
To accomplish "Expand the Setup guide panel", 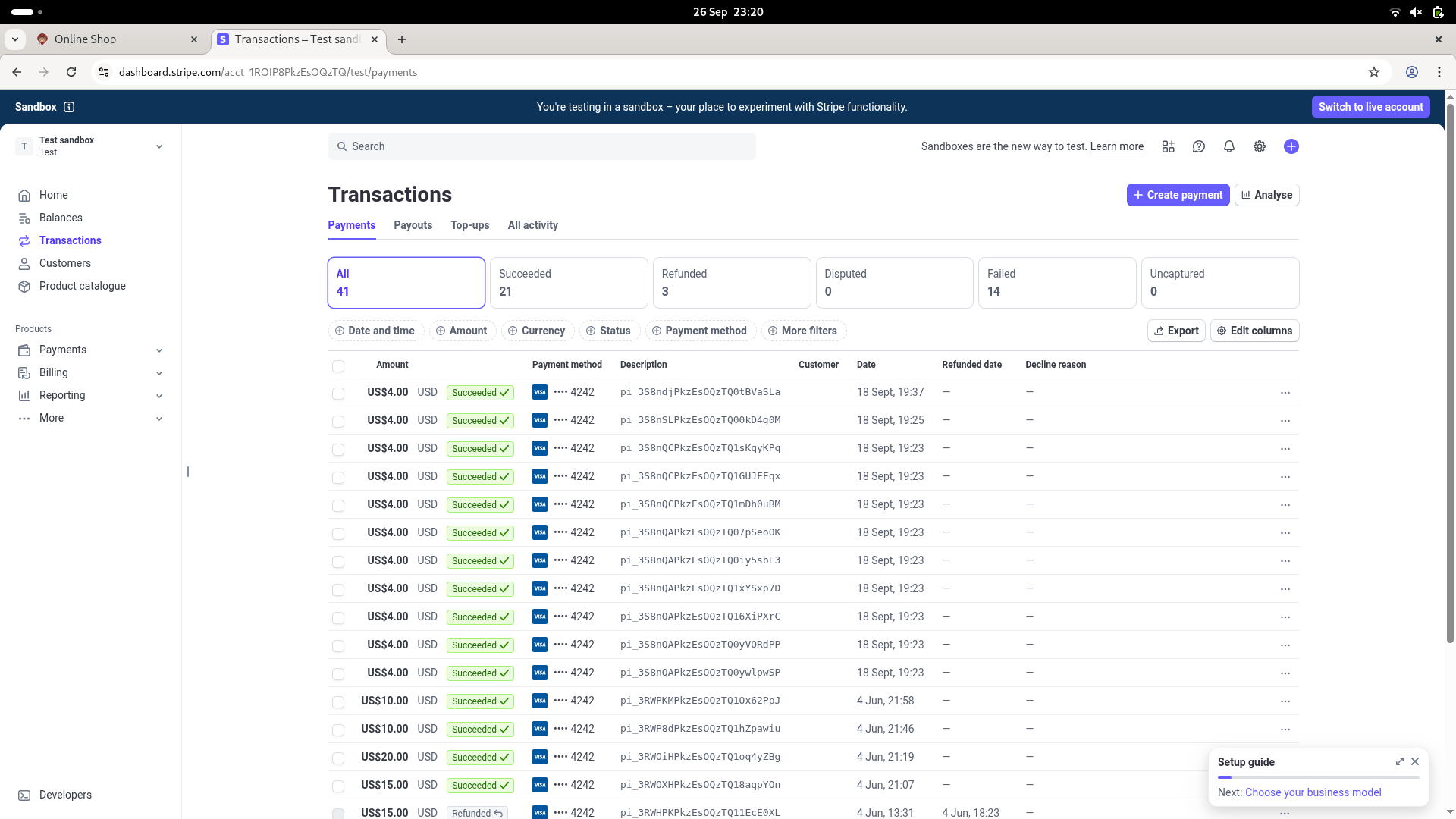I will (1400, 761).
